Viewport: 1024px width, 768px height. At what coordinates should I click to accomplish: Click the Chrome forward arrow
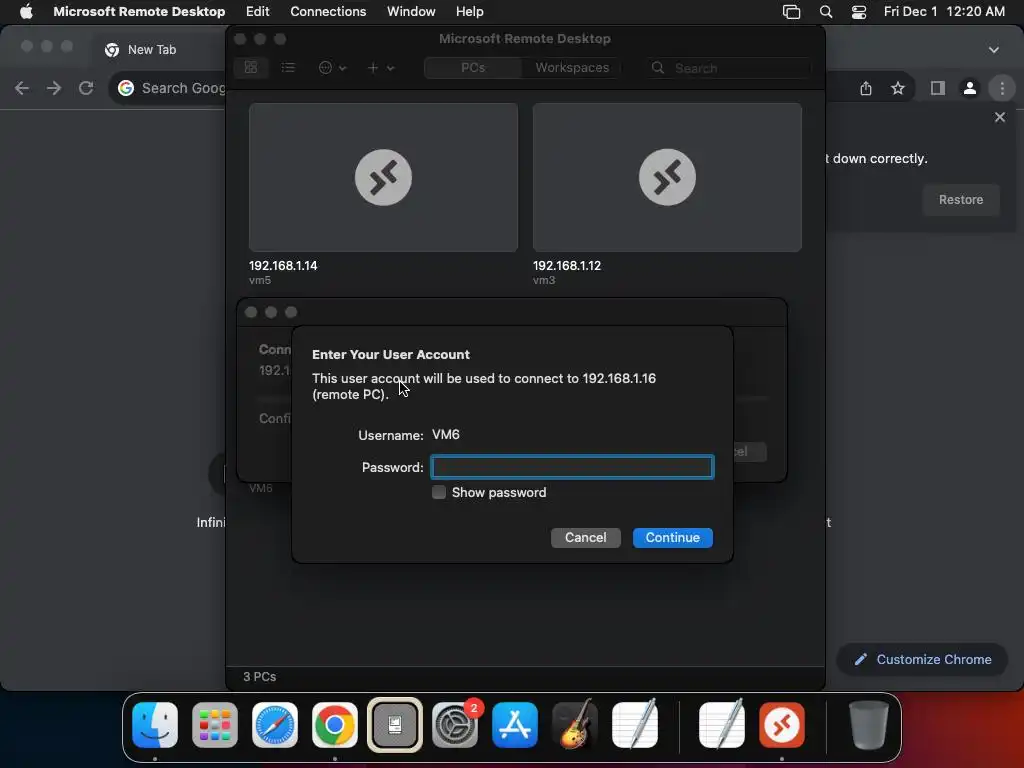point(54,88)
